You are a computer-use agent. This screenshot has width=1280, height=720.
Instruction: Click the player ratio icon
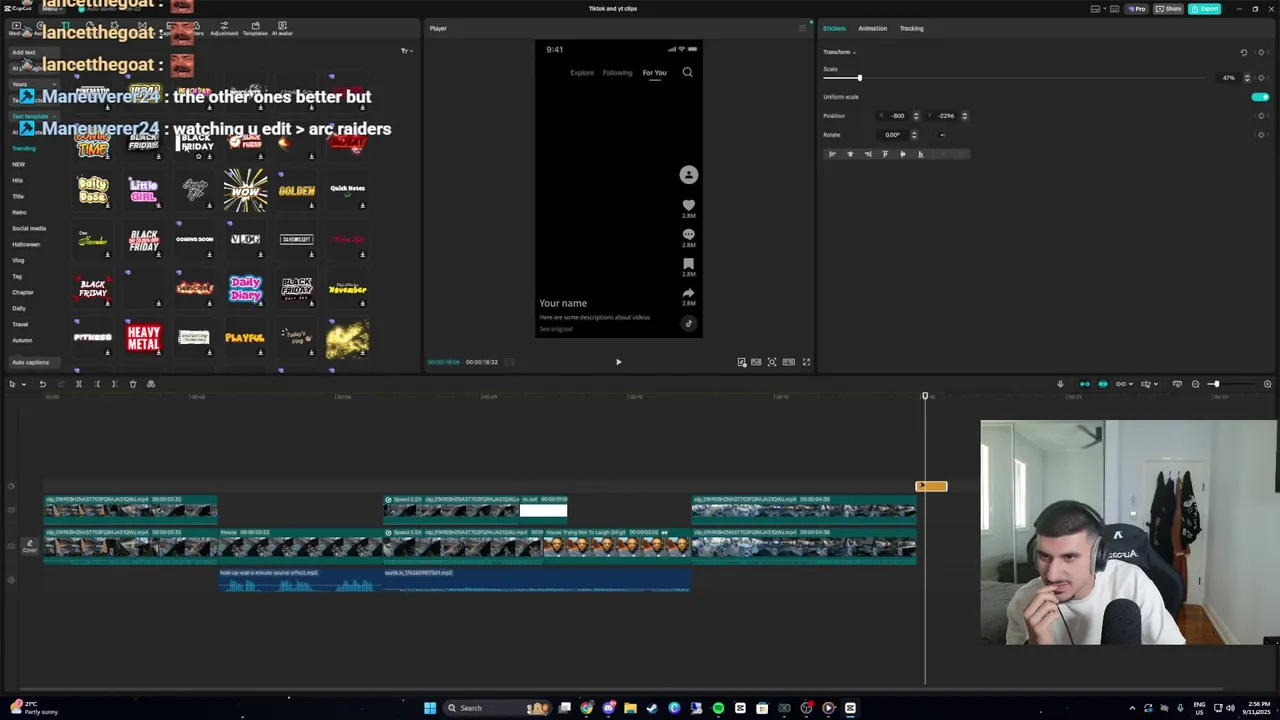[789, 362]
